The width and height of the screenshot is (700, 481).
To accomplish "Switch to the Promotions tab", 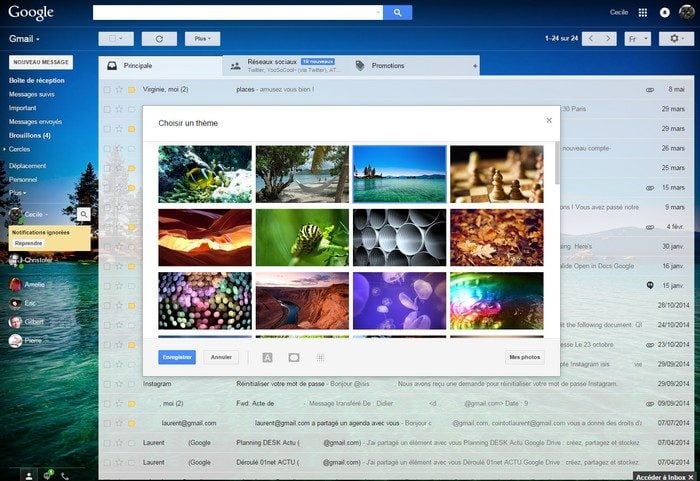I will coord(388,65).
